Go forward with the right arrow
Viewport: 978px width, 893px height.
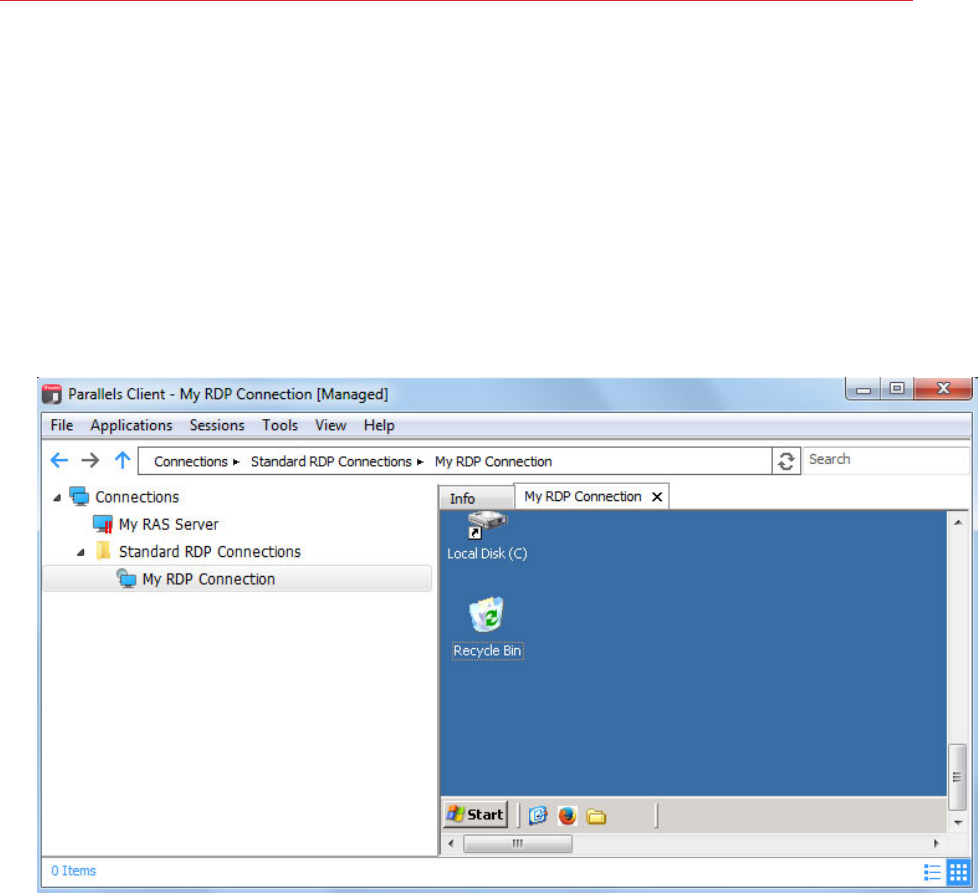tap(90, 461)
